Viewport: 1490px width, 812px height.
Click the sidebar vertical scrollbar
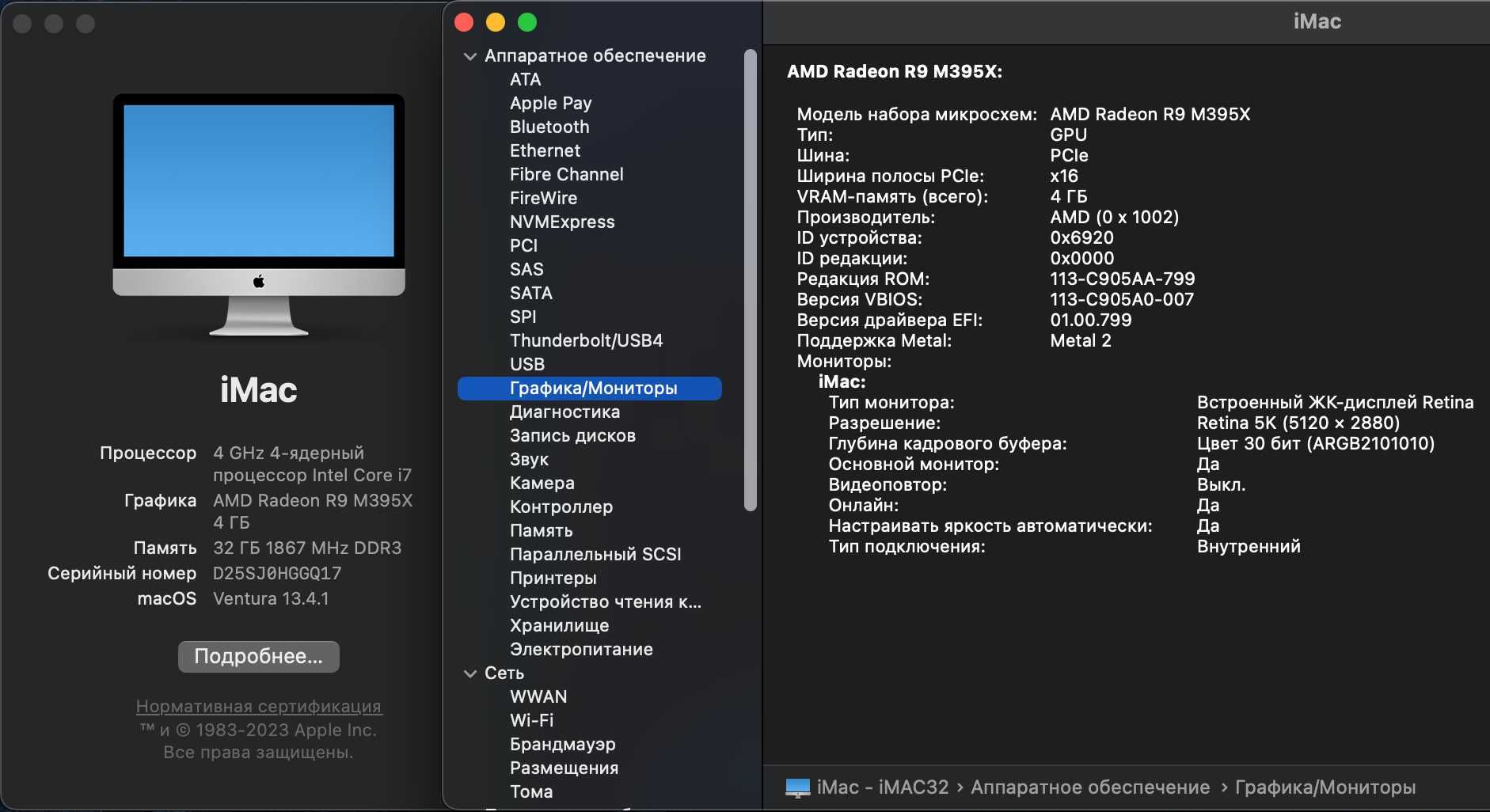751,280
